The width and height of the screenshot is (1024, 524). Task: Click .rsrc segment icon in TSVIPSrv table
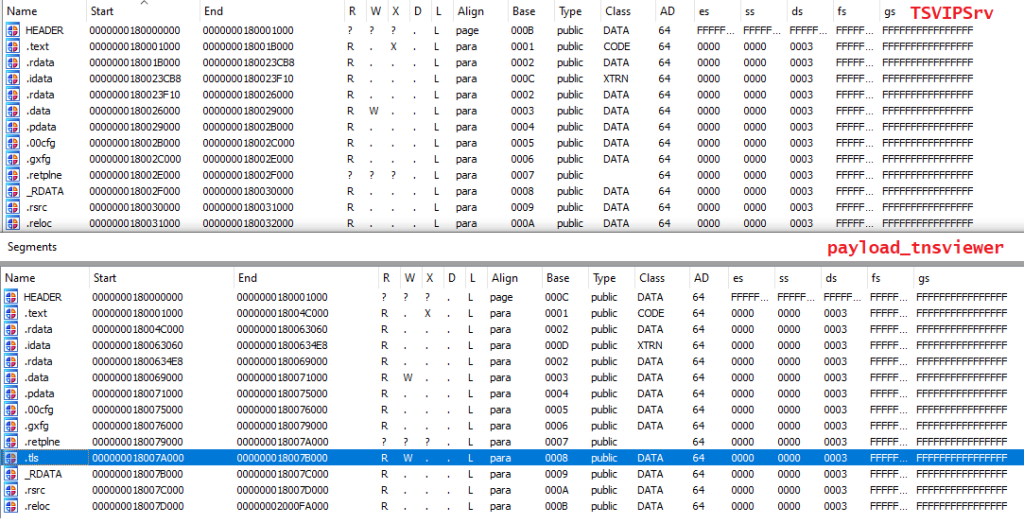[13, 207]
